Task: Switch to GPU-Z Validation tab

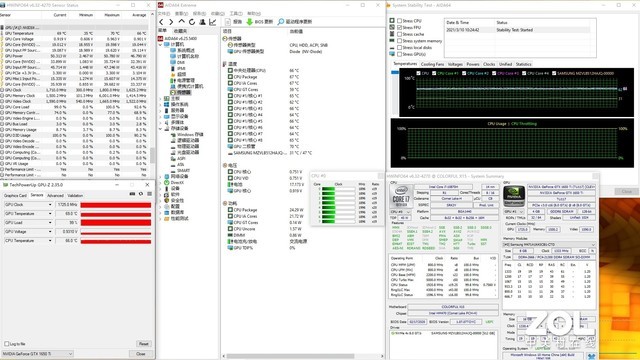Action: click(75, 196)
